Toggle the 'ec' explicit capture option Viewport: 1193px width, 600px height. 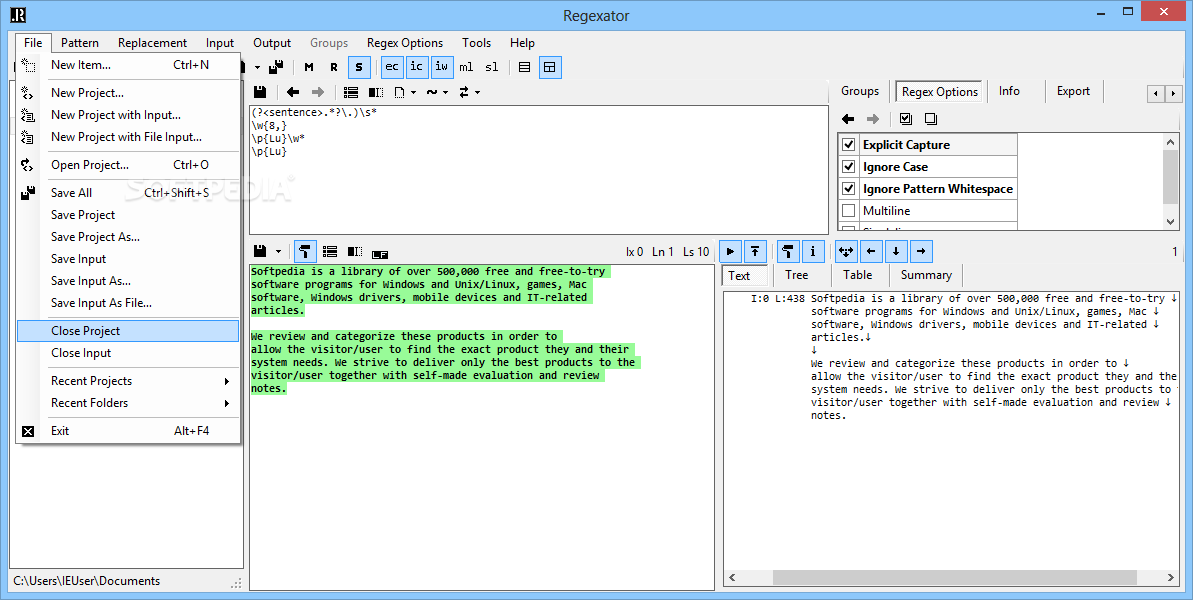(392, 67)
